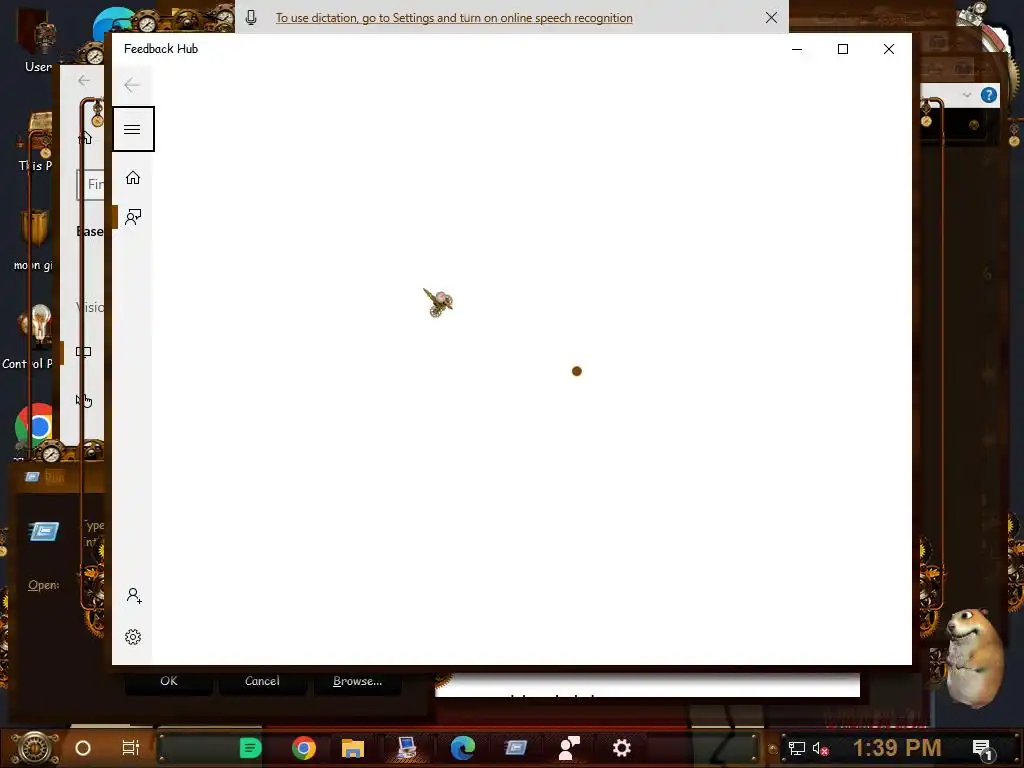Viewport: 1024px width, 768px height.
Task: Open the computer icon on taskbar
Action: click(x=406, y=748)
